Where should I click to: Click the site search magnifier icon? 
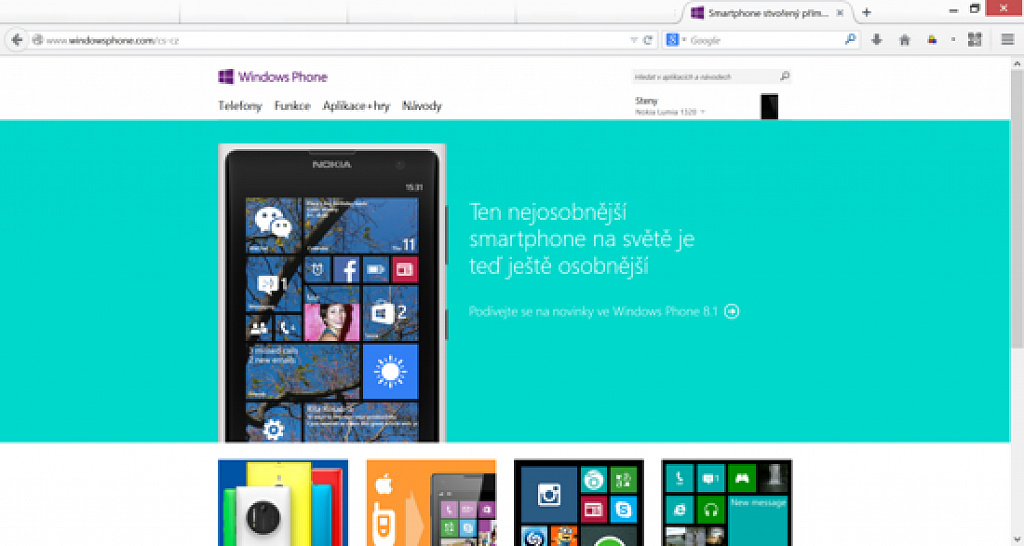(x=785, y=76)
